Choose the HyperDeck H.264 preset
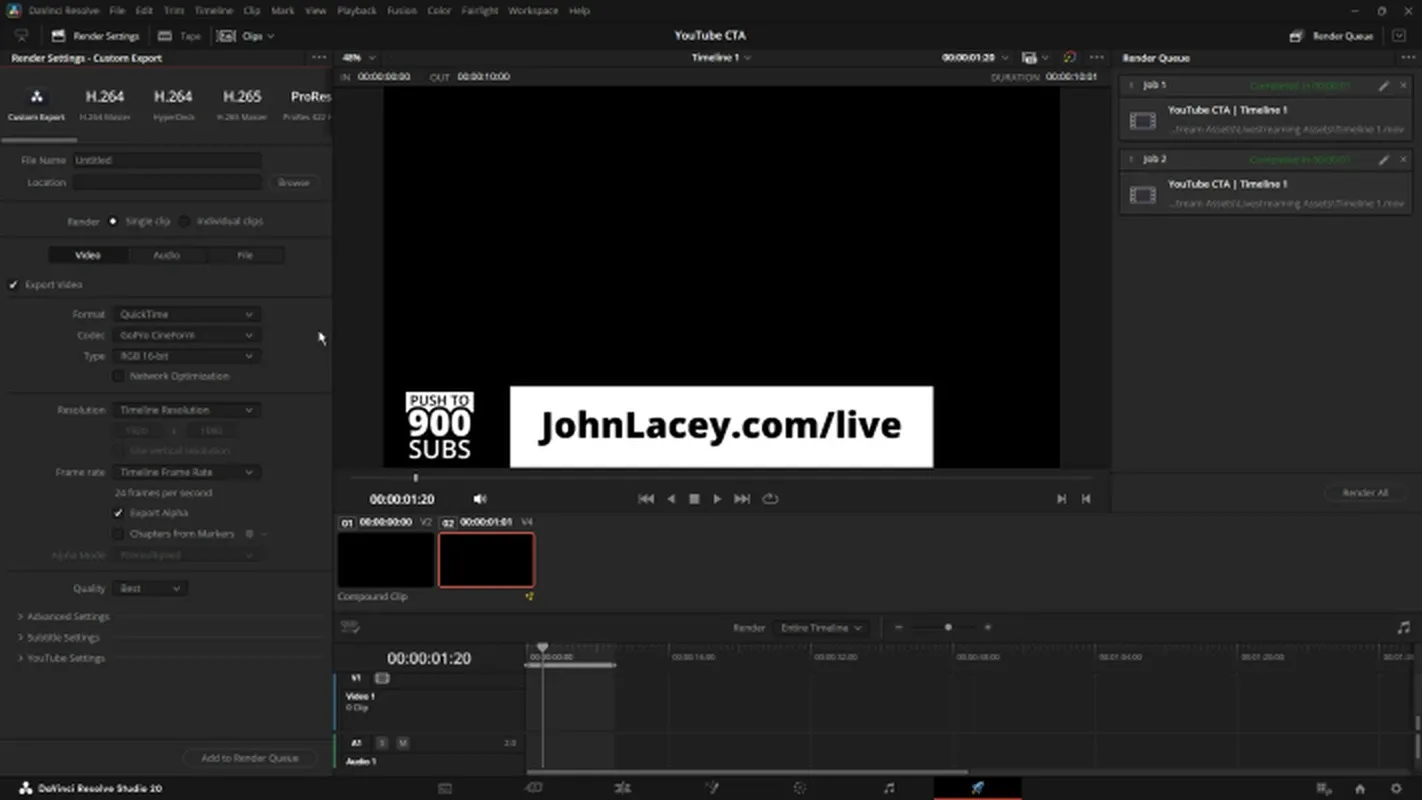Image resolution: width=1422 pixels, height=800 pixels. pos(173,104)
